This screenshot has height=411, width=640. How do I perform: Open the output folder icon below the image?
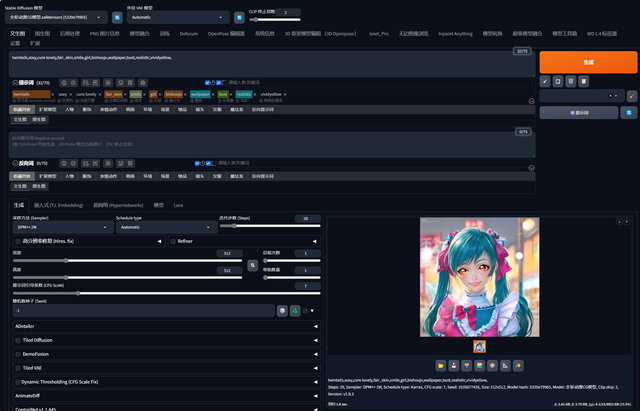tap(439, 365)
